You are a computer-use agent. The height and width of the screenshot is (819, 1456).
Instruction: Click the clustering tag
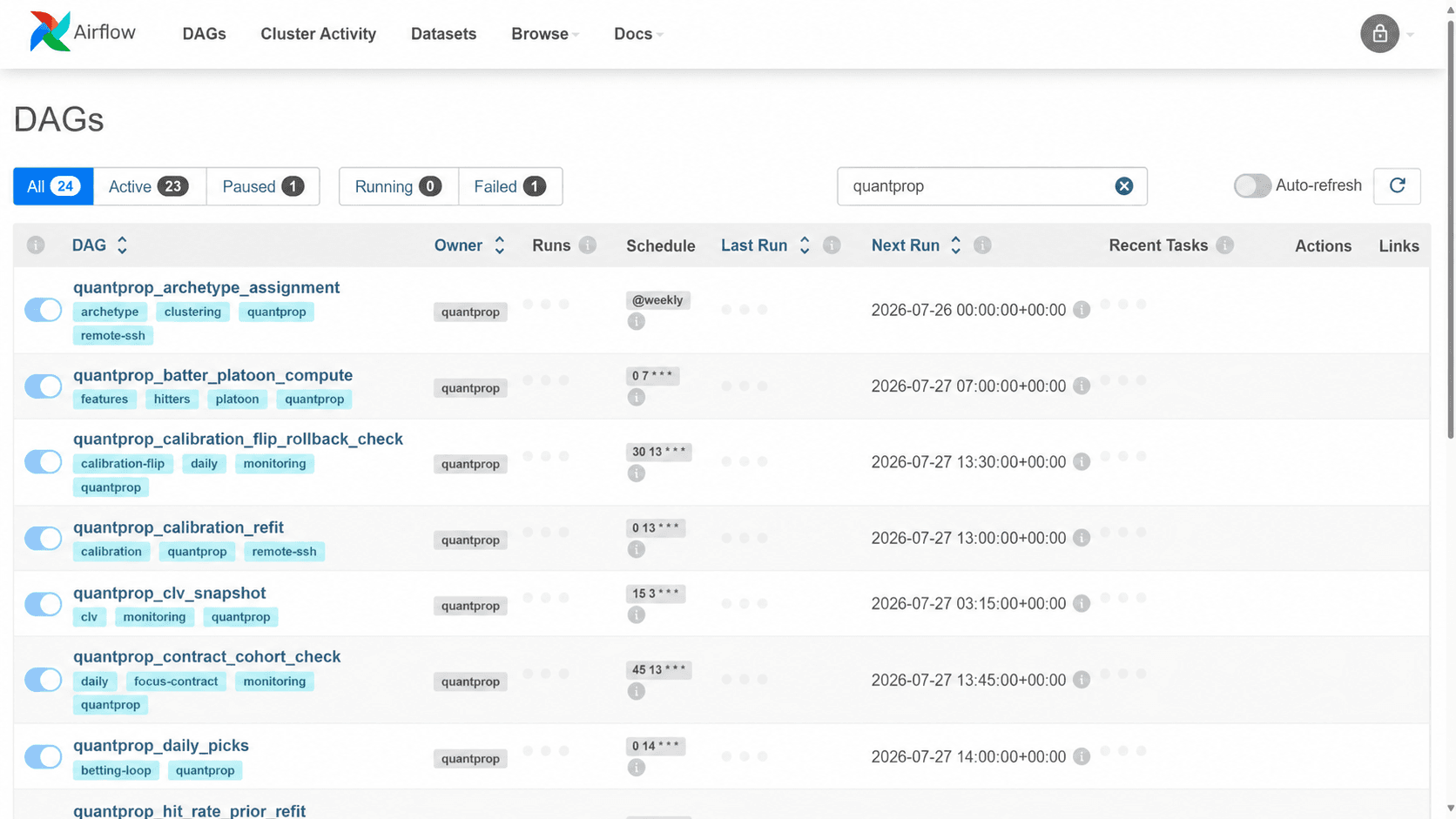[x=192, y=312]
